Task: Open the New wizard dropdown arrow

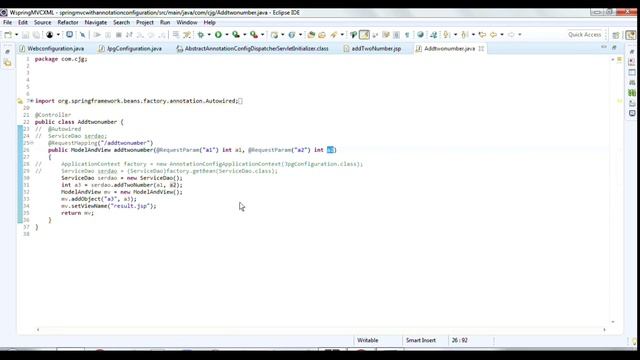Action: click(x=16, y=35)
